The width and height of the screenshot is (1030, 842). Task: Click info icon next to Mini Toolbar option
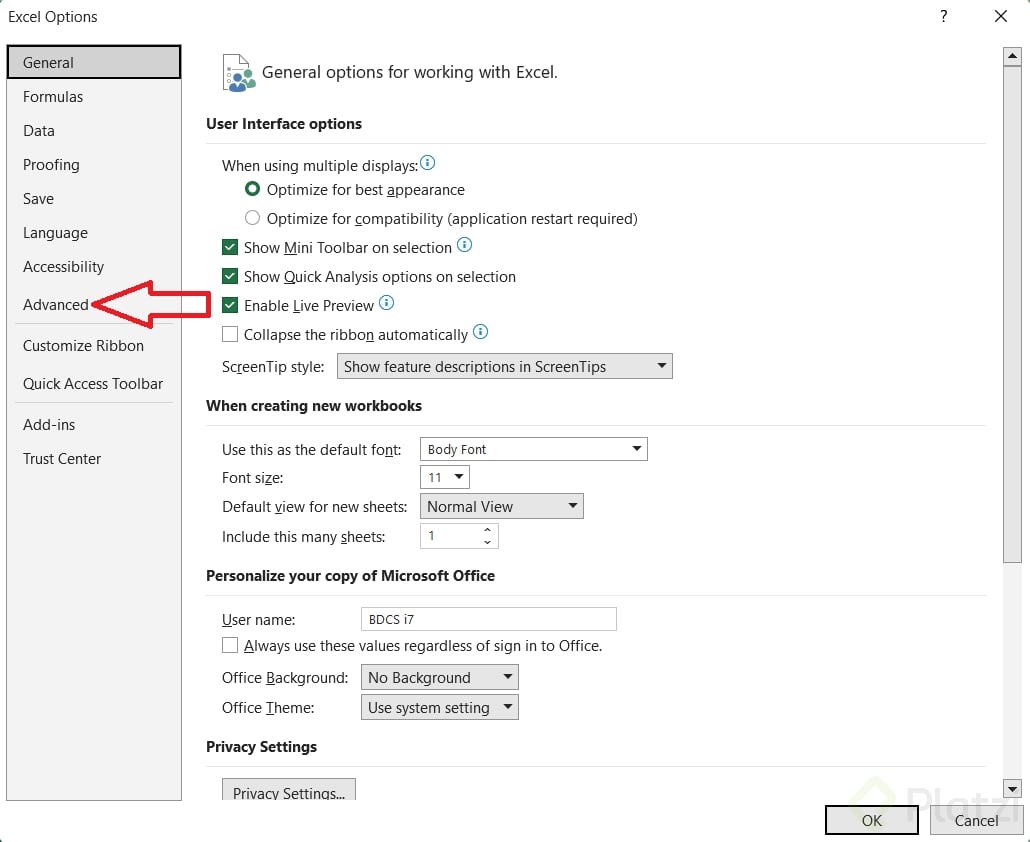[x=464, y=245]
